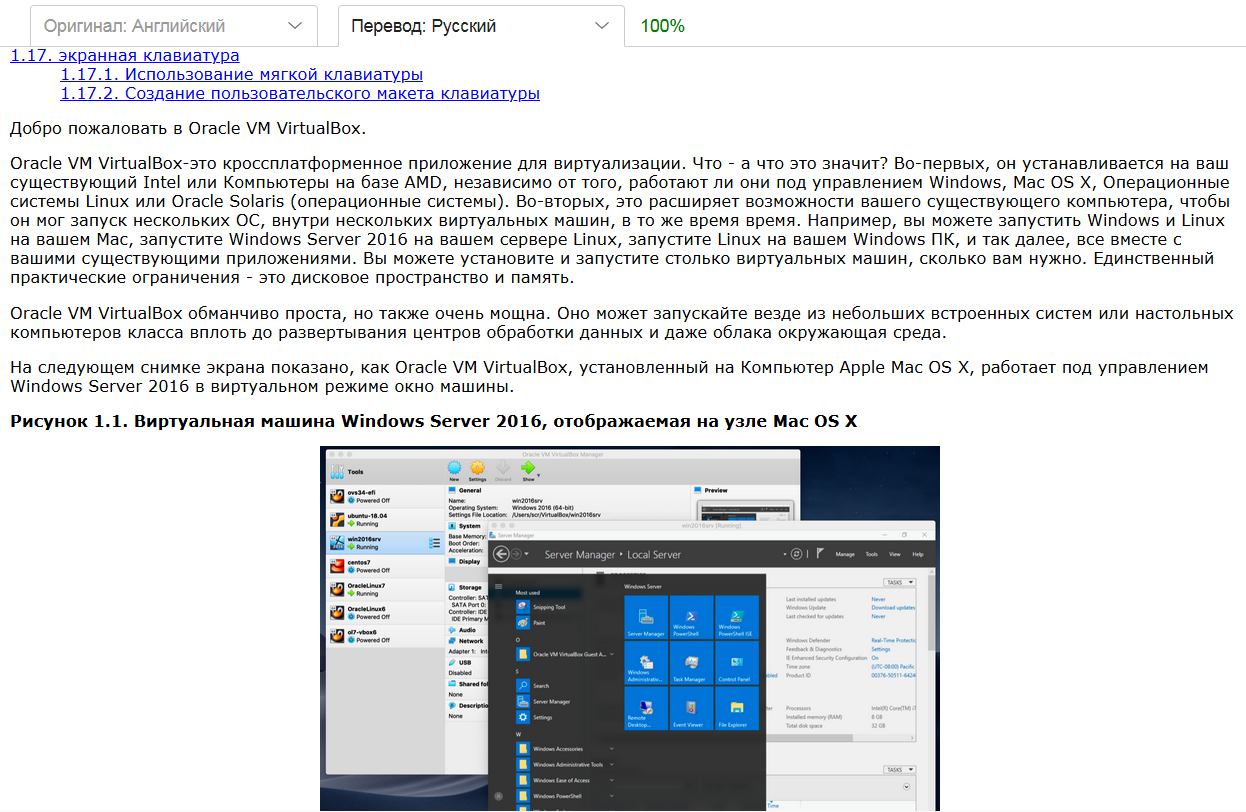The image size is (1246, 812).
Task: Open link '1.17. экранная клавиатура'
Action: 125,56
